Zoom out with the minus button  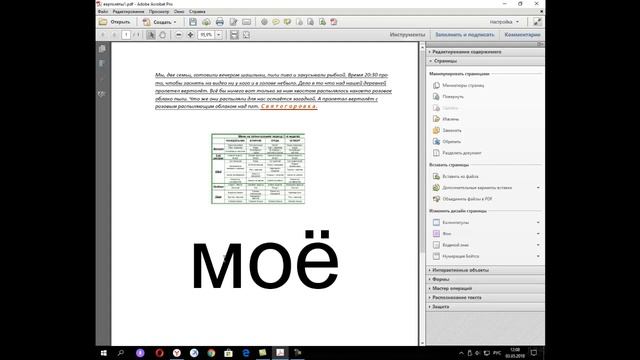179,35
